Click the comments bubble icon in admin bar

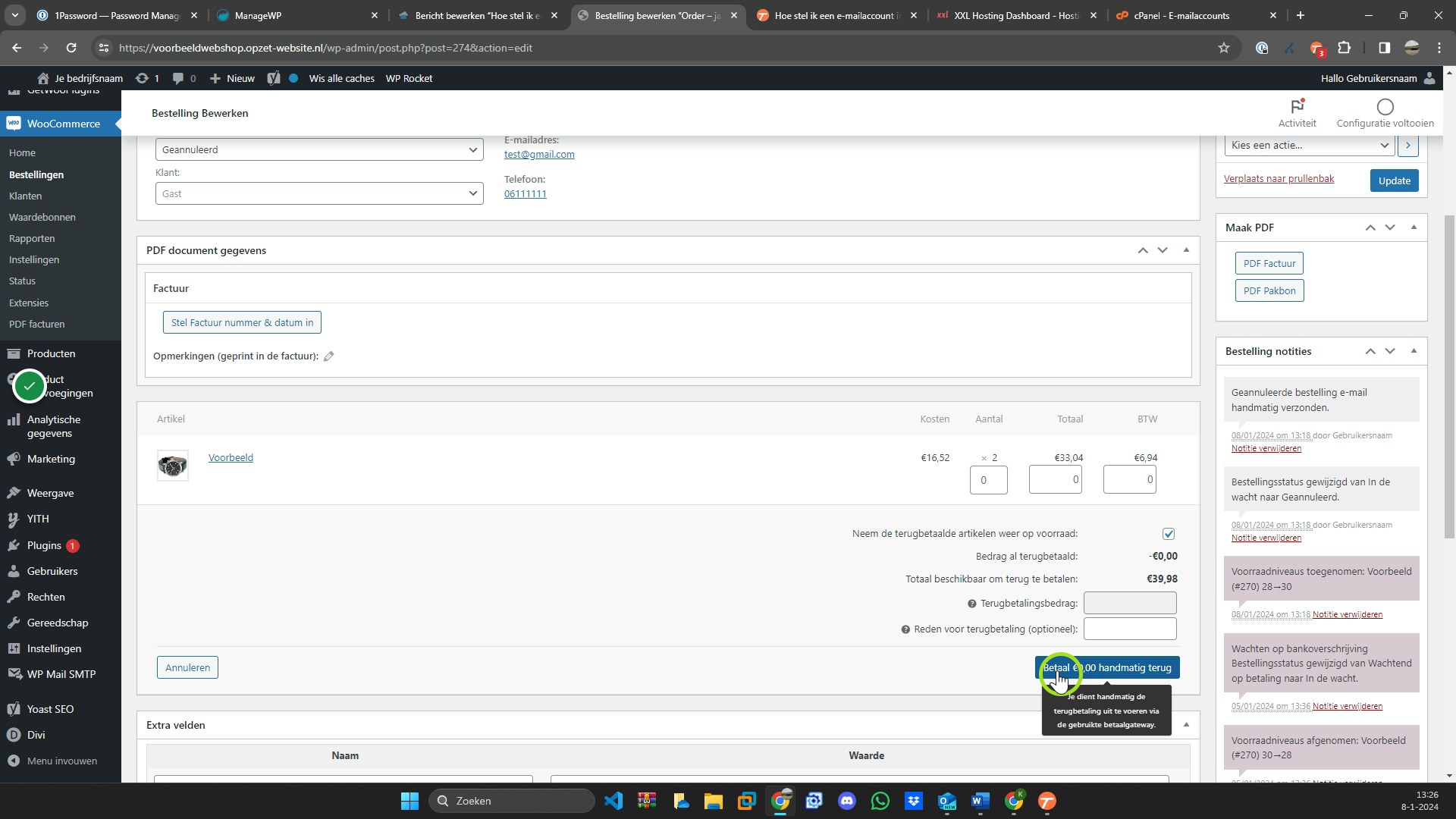pos(178,78)
